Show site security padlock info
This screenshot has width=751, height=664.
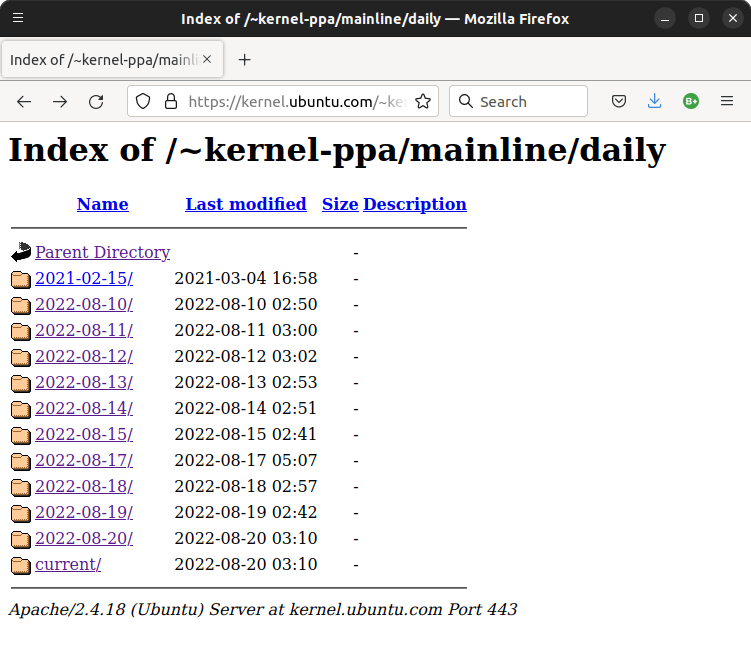pyautogui.click(x=171, y=102)
